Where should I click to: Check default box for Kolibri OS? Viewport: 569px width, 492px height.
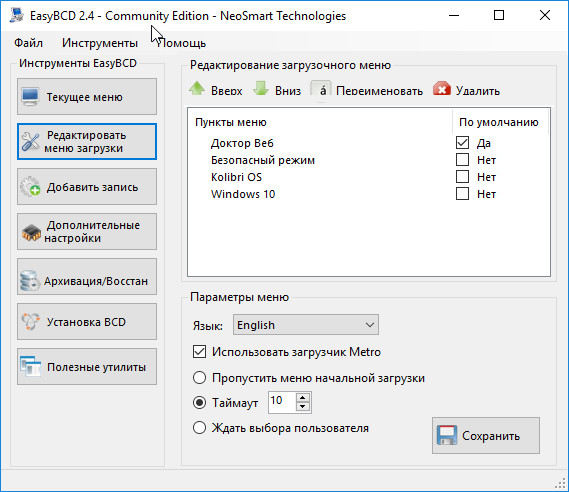tap(462, 177)
